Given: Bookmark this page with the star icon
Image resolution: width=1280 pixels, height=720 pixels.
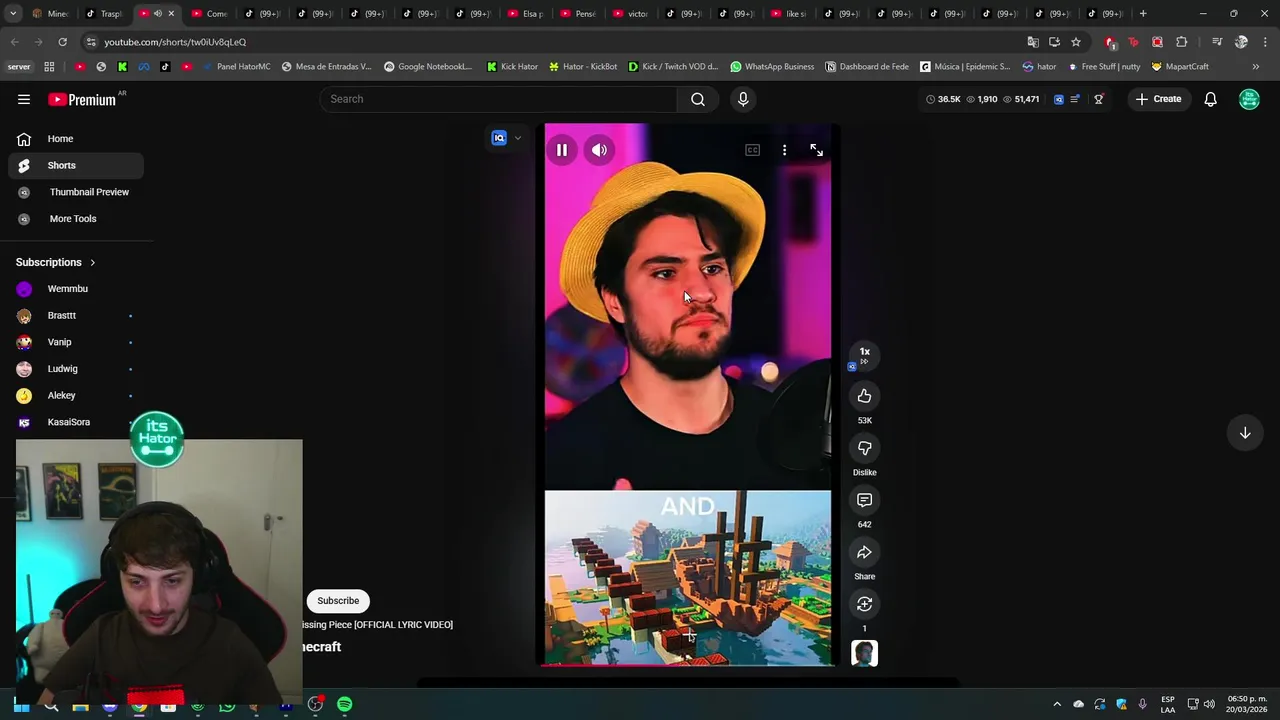Looking at the screenshot, I should click(x=1076, y=42).
